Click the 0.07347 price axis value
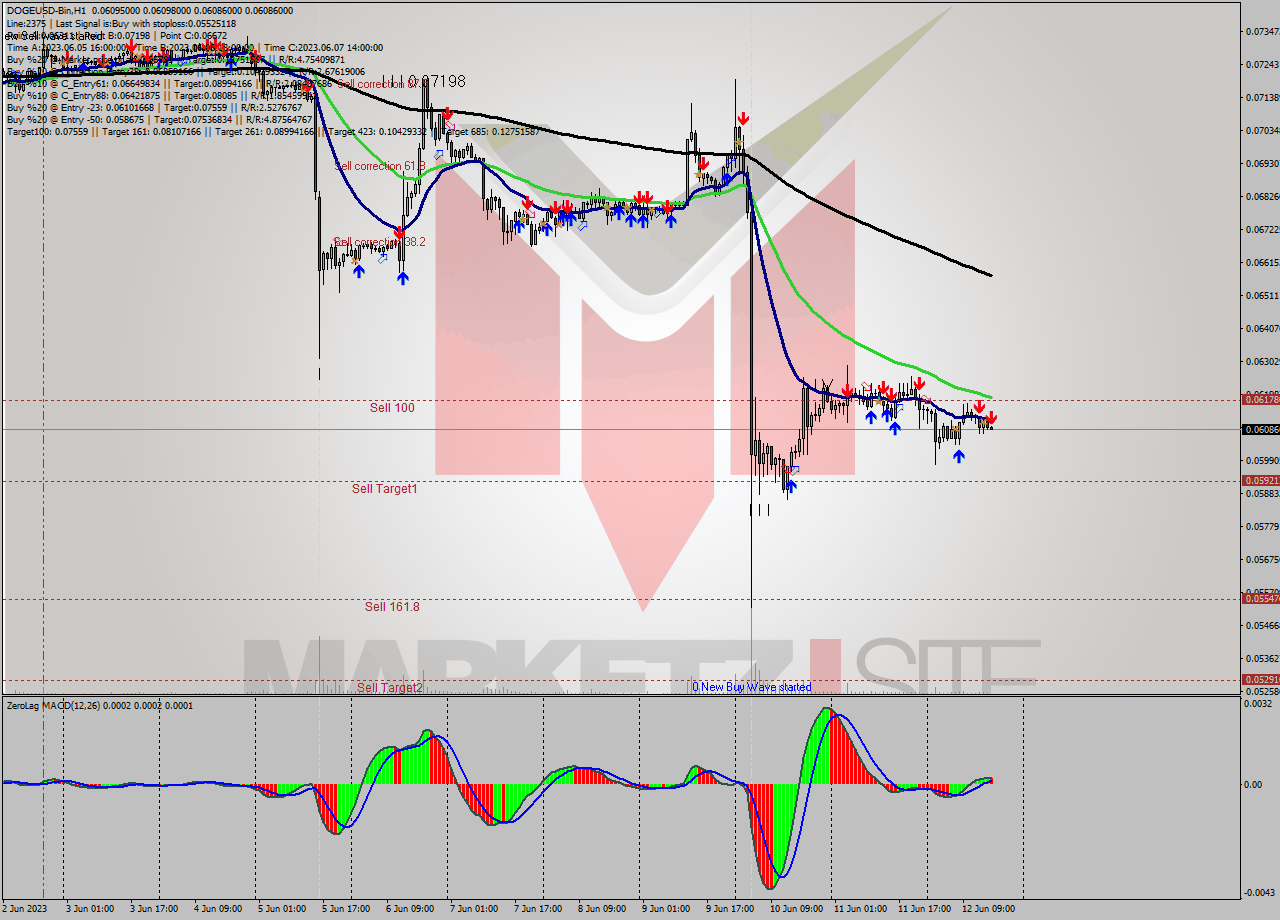Viewport: 1280px width, 920px height. coord(1261,31)
